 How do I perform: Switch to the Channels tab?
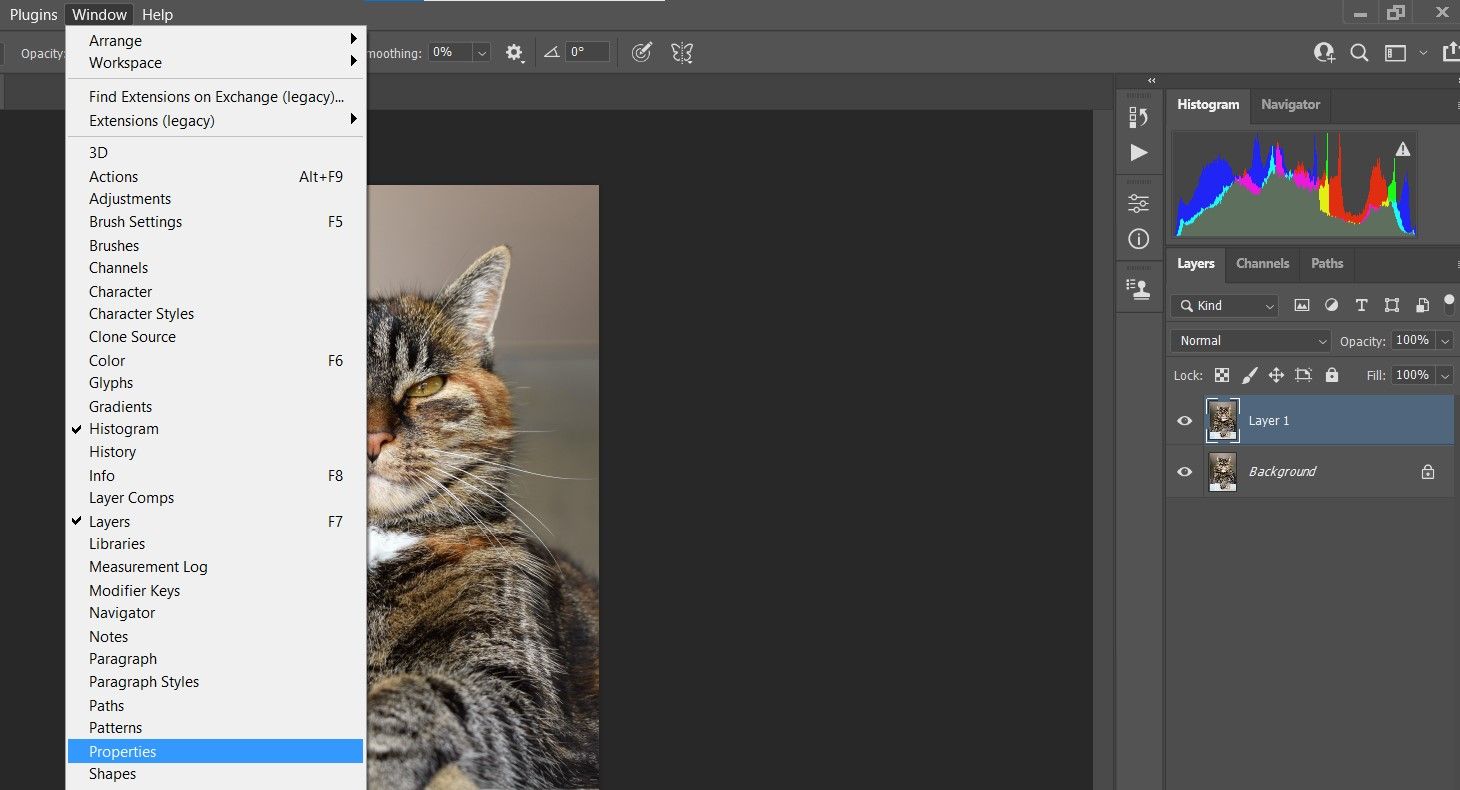coord(1262,264)
